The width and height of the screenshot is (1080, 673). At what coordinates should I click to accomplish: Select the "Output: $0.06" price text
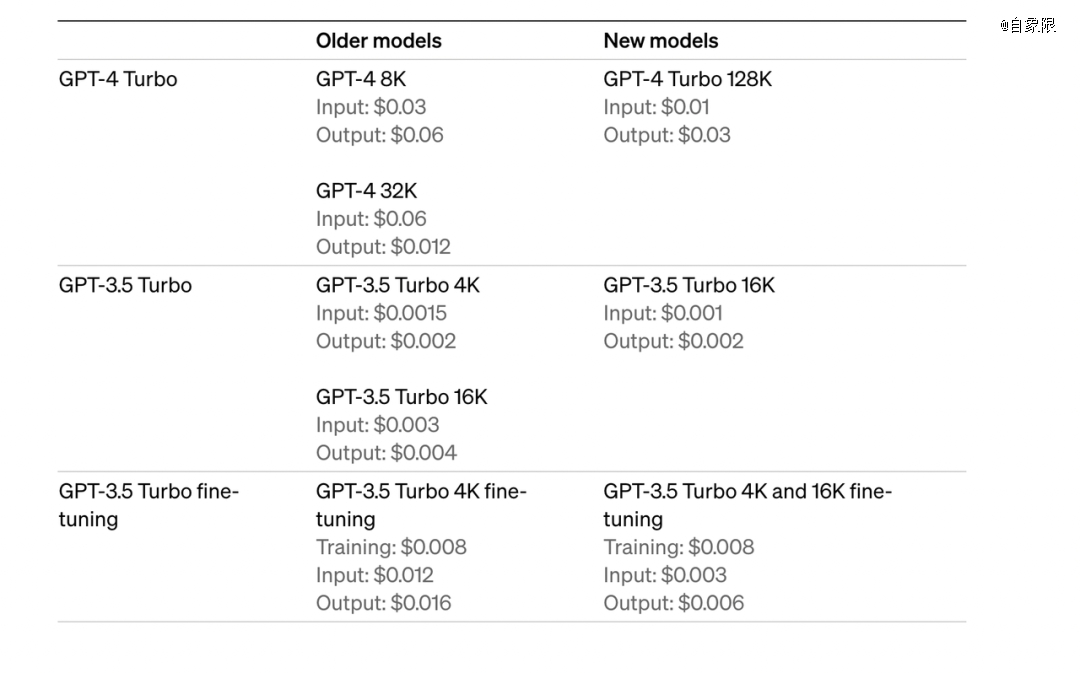379,135
